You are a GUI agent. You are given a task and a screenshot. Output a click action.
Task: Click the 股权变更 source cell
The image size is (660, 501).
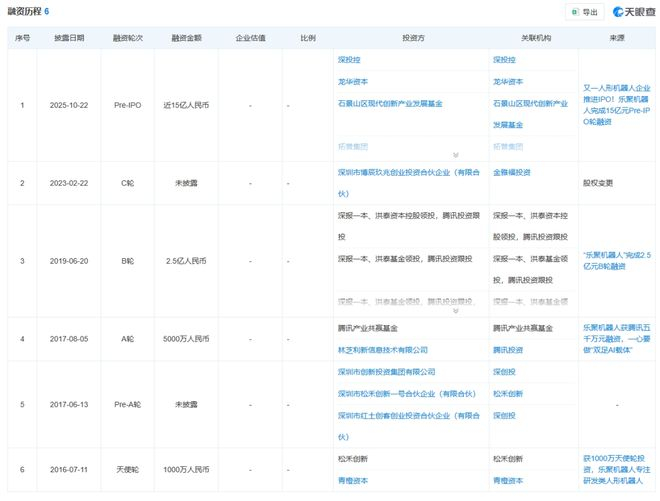pos(598,183)
